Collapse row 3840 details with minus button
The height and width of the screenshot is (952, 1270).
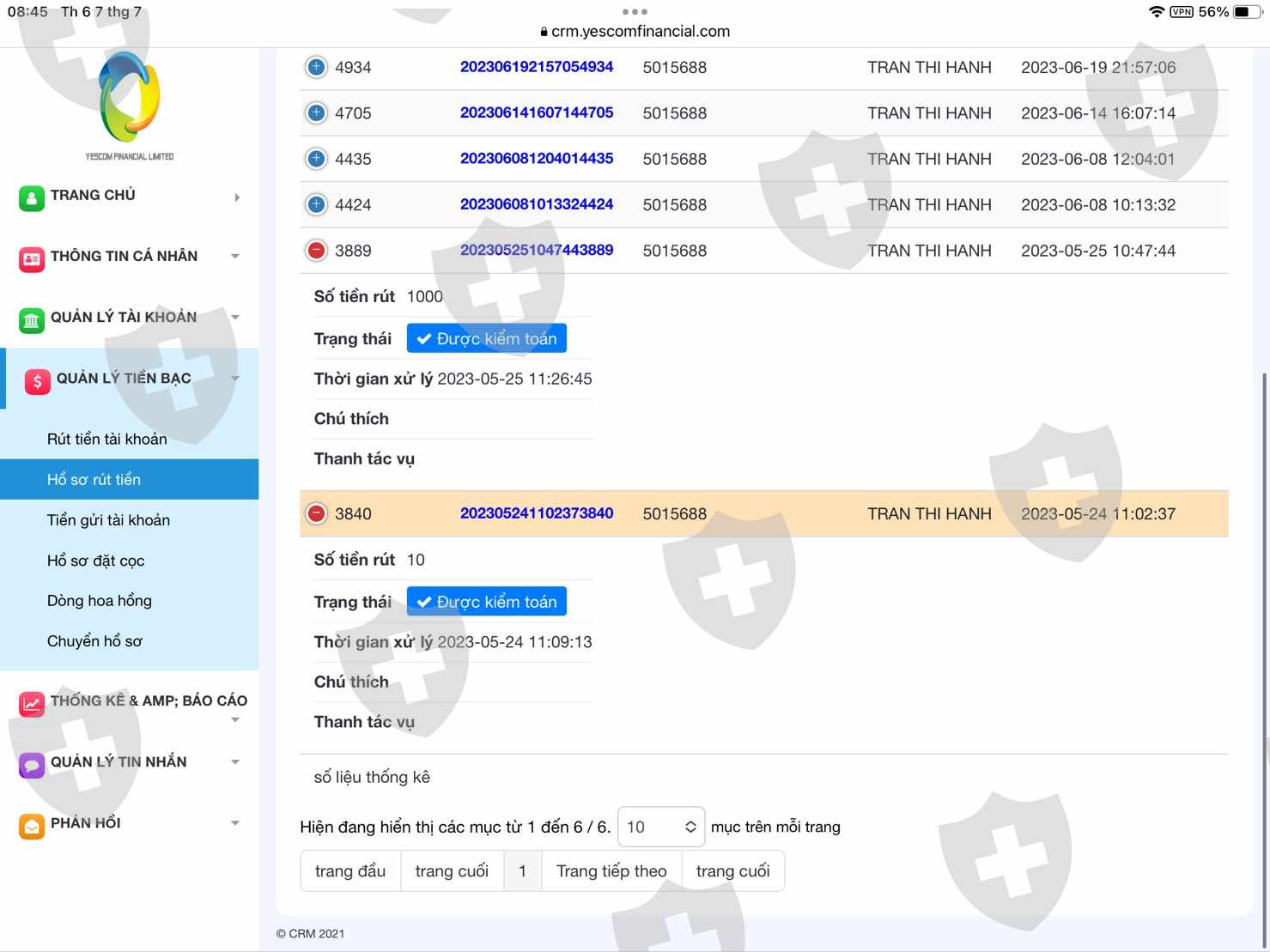coord(316,513)
